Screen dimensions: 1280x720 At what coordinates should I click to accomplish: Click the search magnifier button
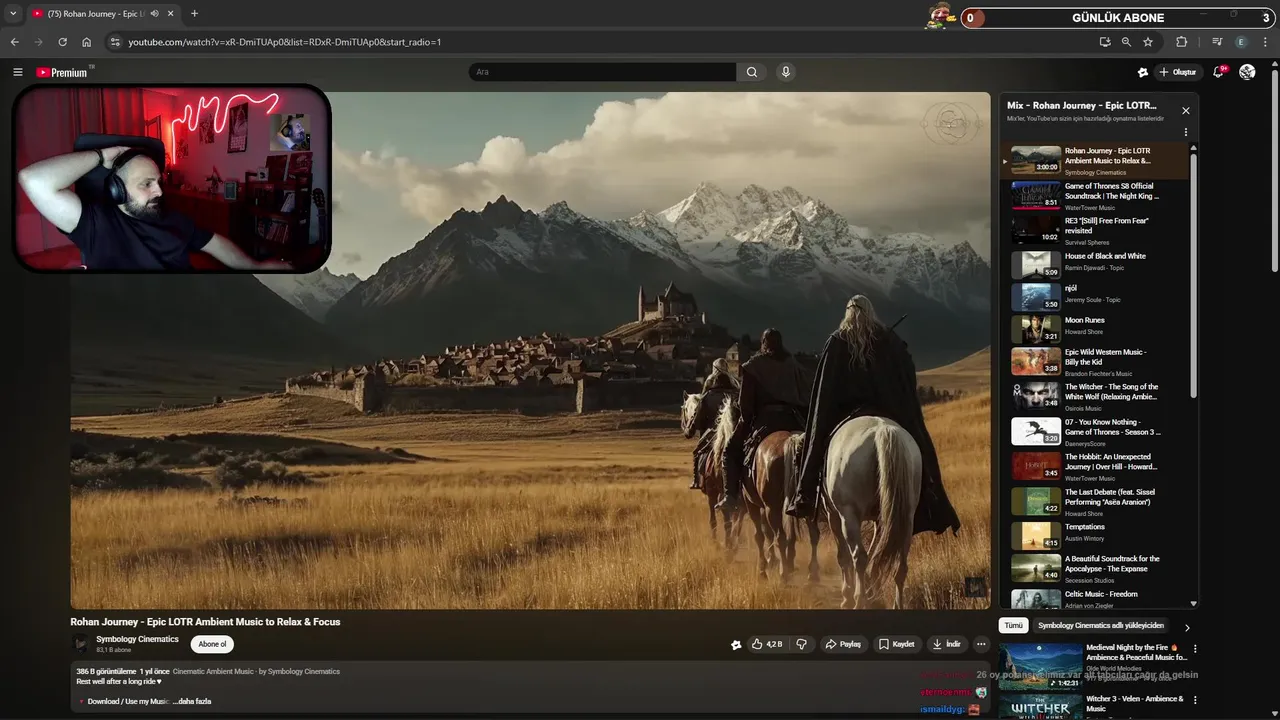[x=752, y=72]
